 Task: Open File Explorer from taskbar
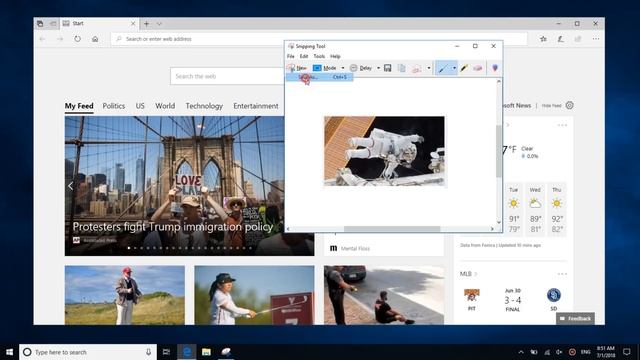[x=207, y=352]
